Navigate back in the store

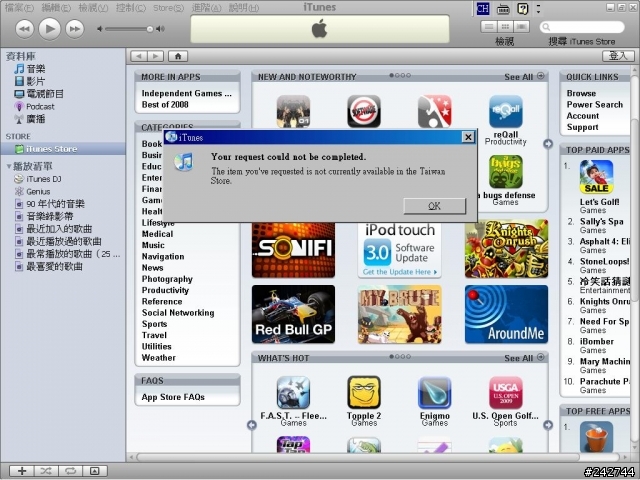139,56
